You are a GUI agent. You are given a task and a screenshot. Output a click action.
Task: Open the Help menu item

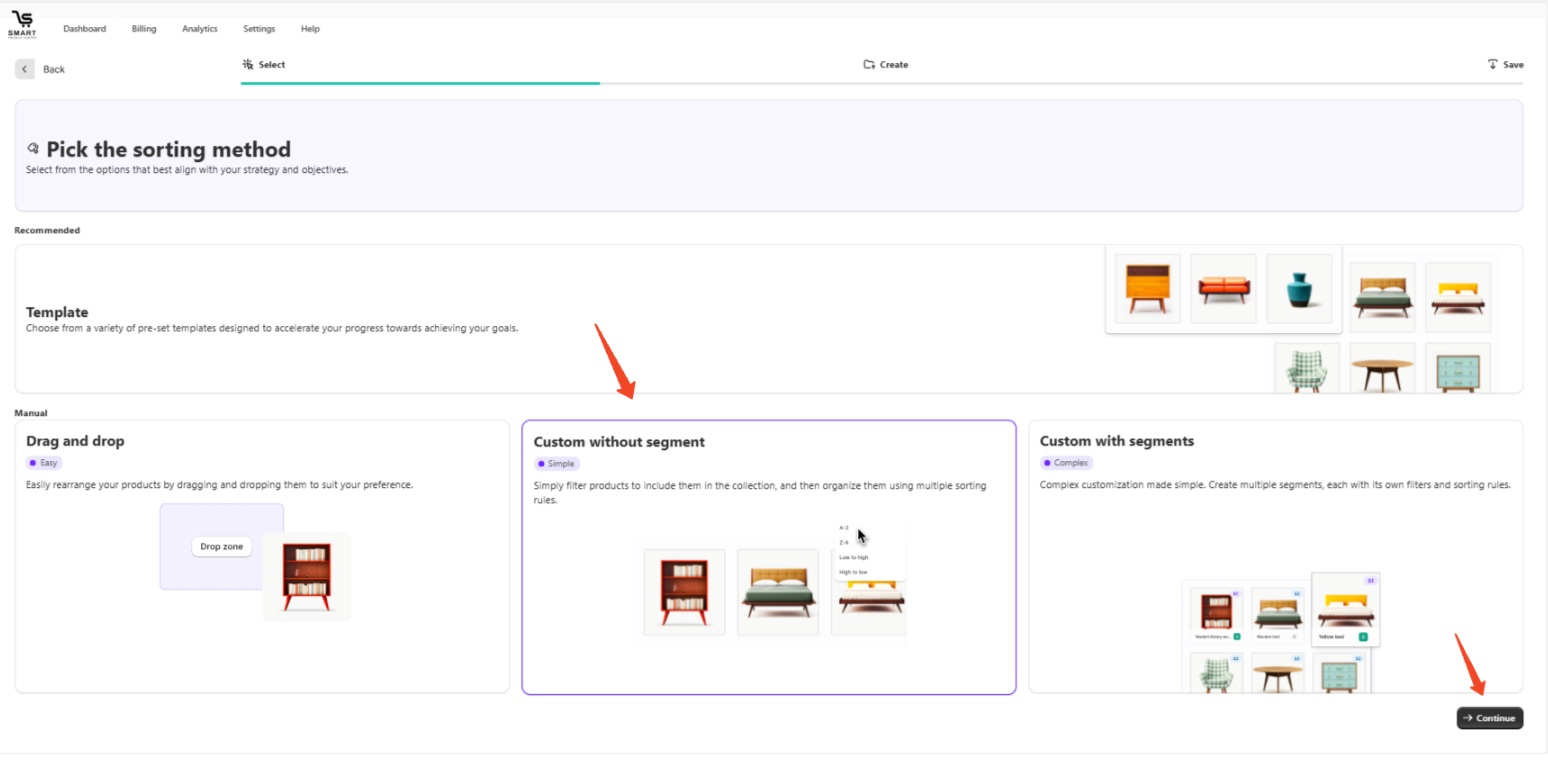(310, 29)
